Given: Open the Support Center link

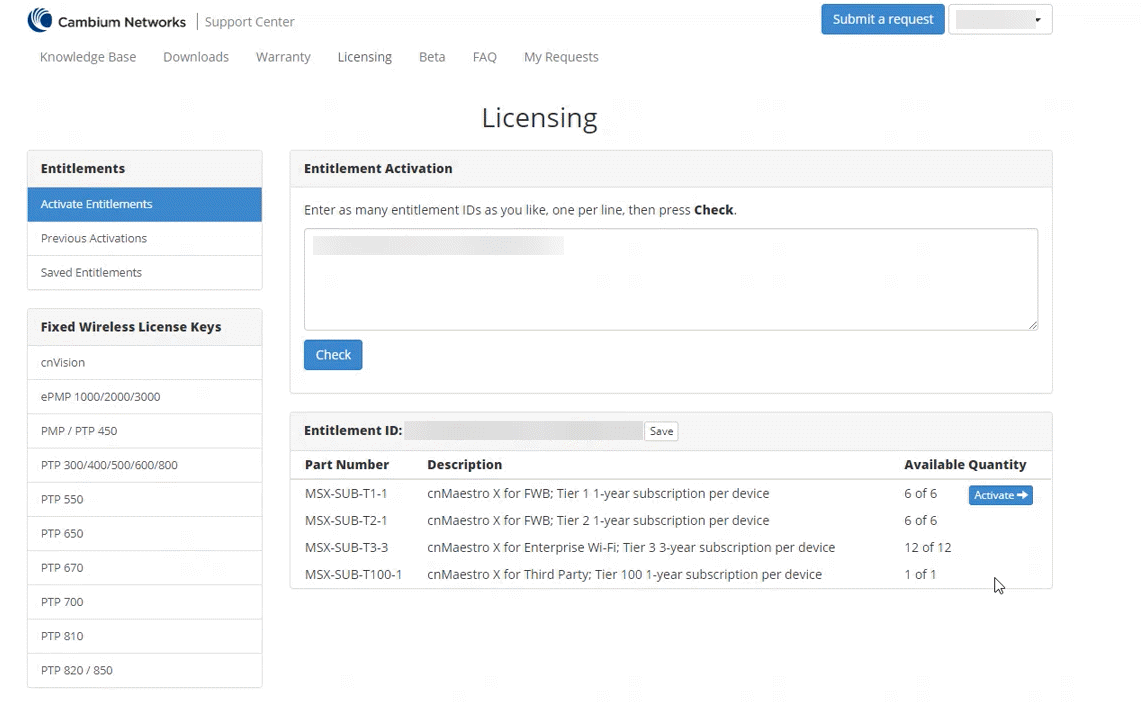Looking at the screenshot, I should [x=250, y=22].
